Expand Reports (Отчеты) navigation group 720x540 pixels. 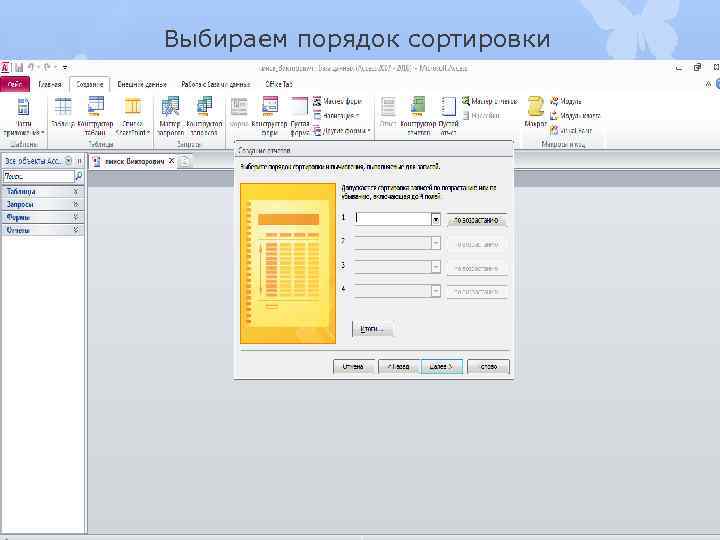(x=42, y=230)
